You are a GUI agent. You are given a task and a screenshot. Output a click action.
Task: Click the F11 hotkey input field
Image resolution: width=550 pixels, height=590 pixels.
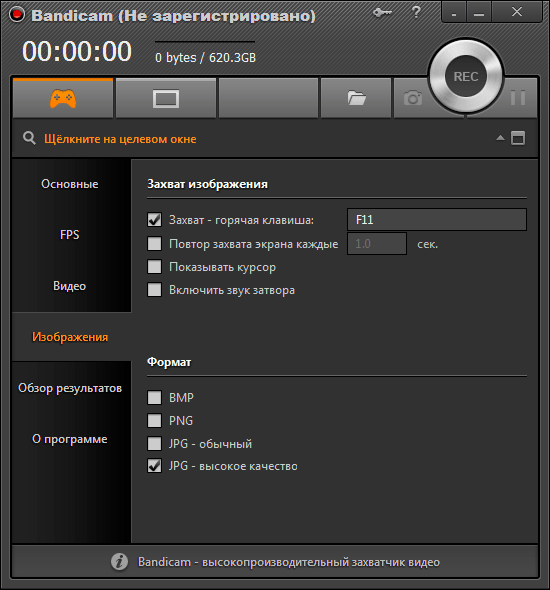[x=437, y=220]
